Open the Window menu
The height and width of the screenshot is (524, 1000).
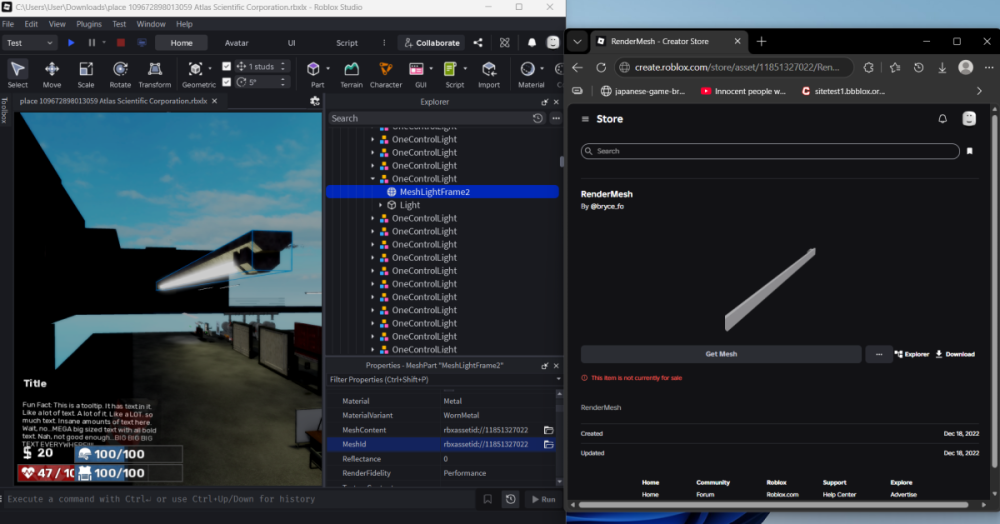151,24
